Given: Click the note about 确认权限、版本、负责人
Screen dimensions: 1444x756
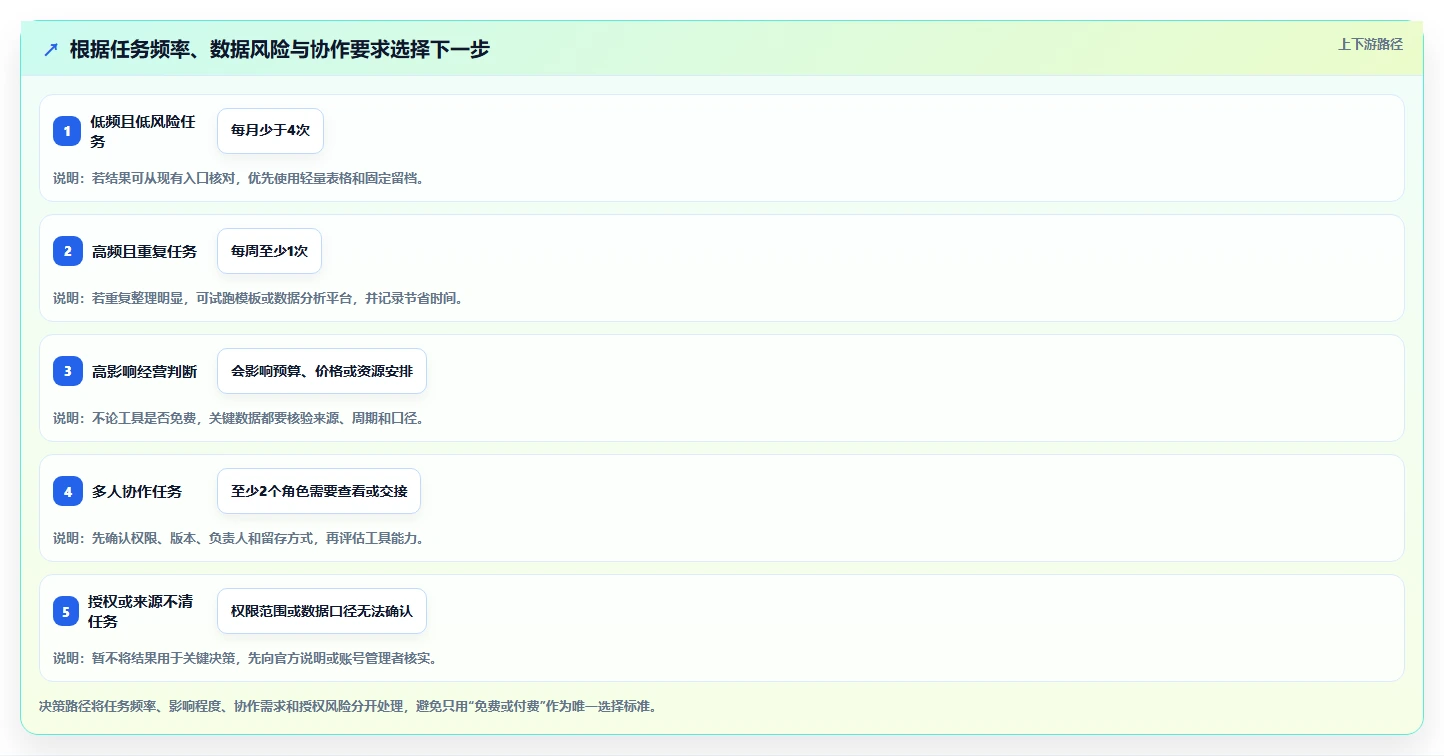Looking at the screenshot, I should pyautogui.click(x=239, y=538).
